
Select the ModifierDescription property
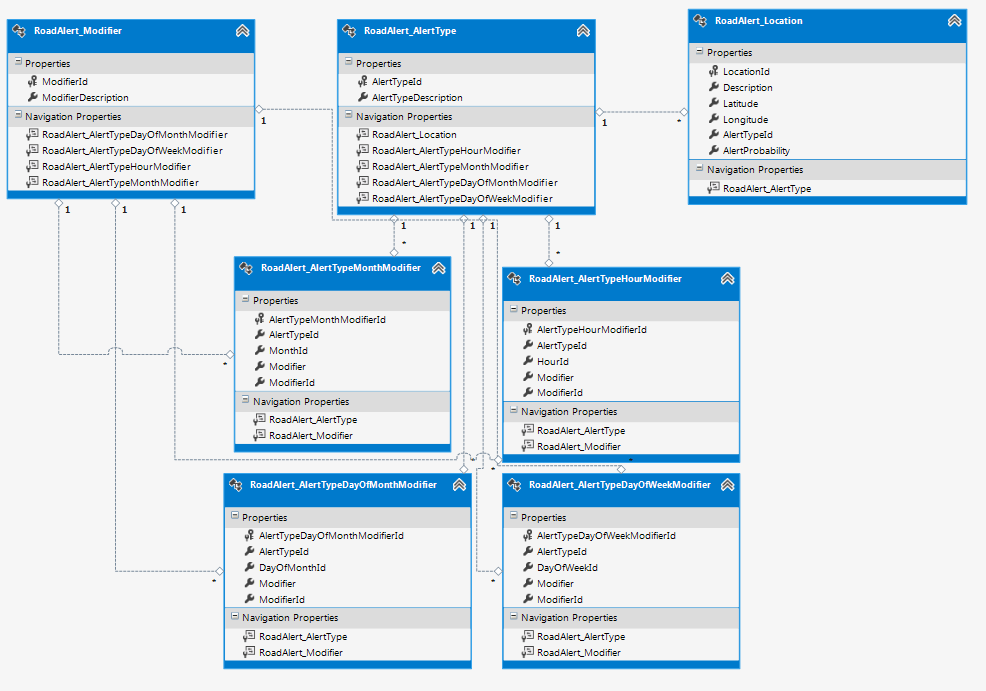(x=85, y=98)
